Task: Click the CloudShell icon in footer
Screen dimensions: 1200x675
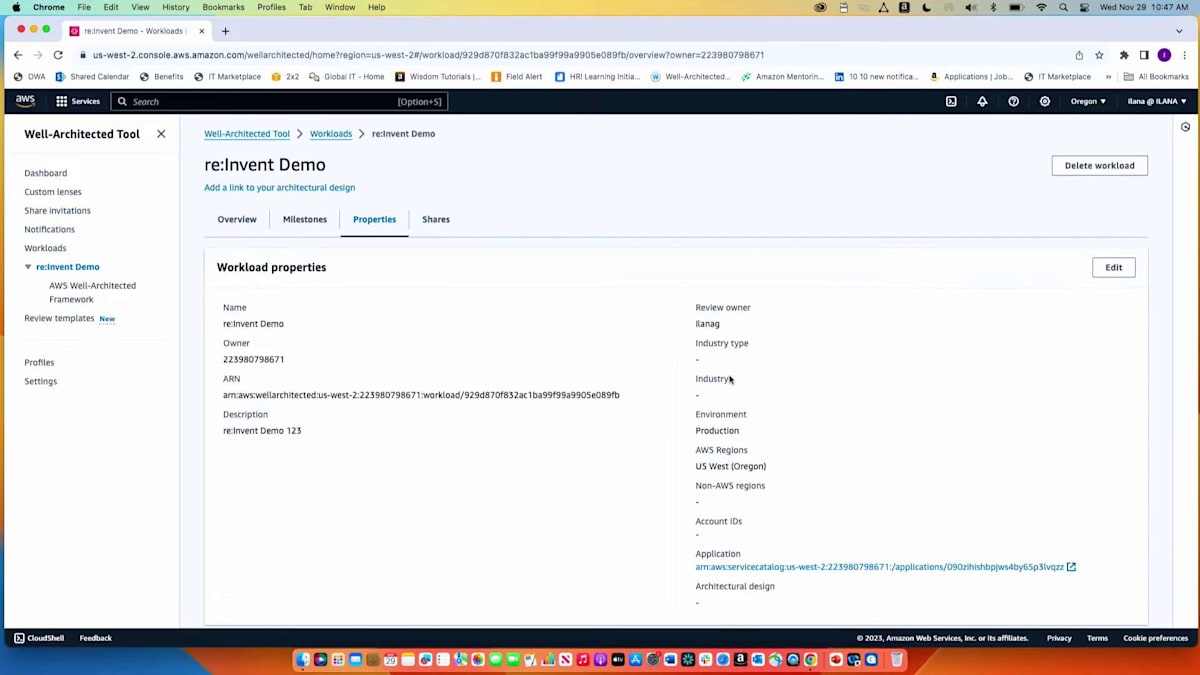Action: (19, 638)
